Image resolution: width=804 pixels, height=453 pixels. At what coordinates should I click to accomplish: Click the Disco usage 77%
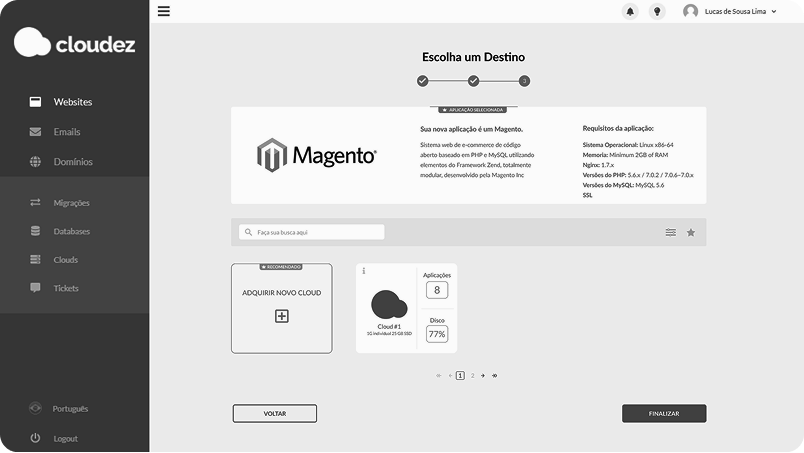[x=437, y=334]
